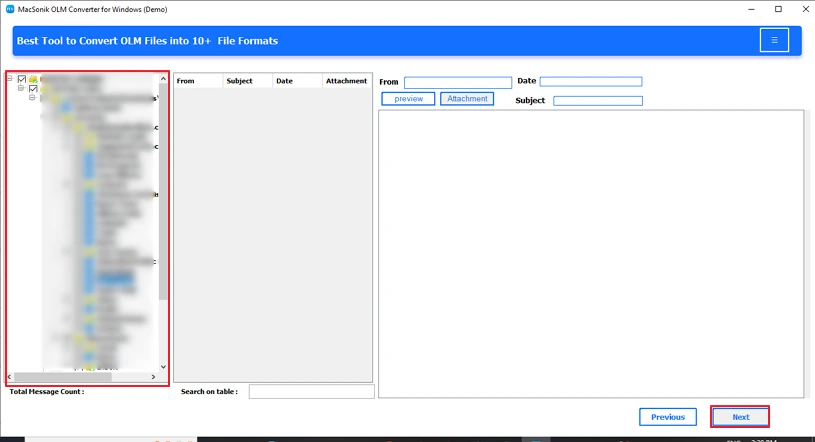Click the Next button

pyautogui.click(x=740, y=417)
